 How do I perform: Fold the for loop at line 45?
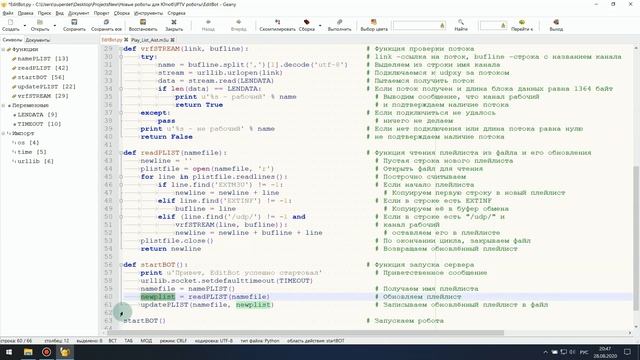click(x=121, y=177)
